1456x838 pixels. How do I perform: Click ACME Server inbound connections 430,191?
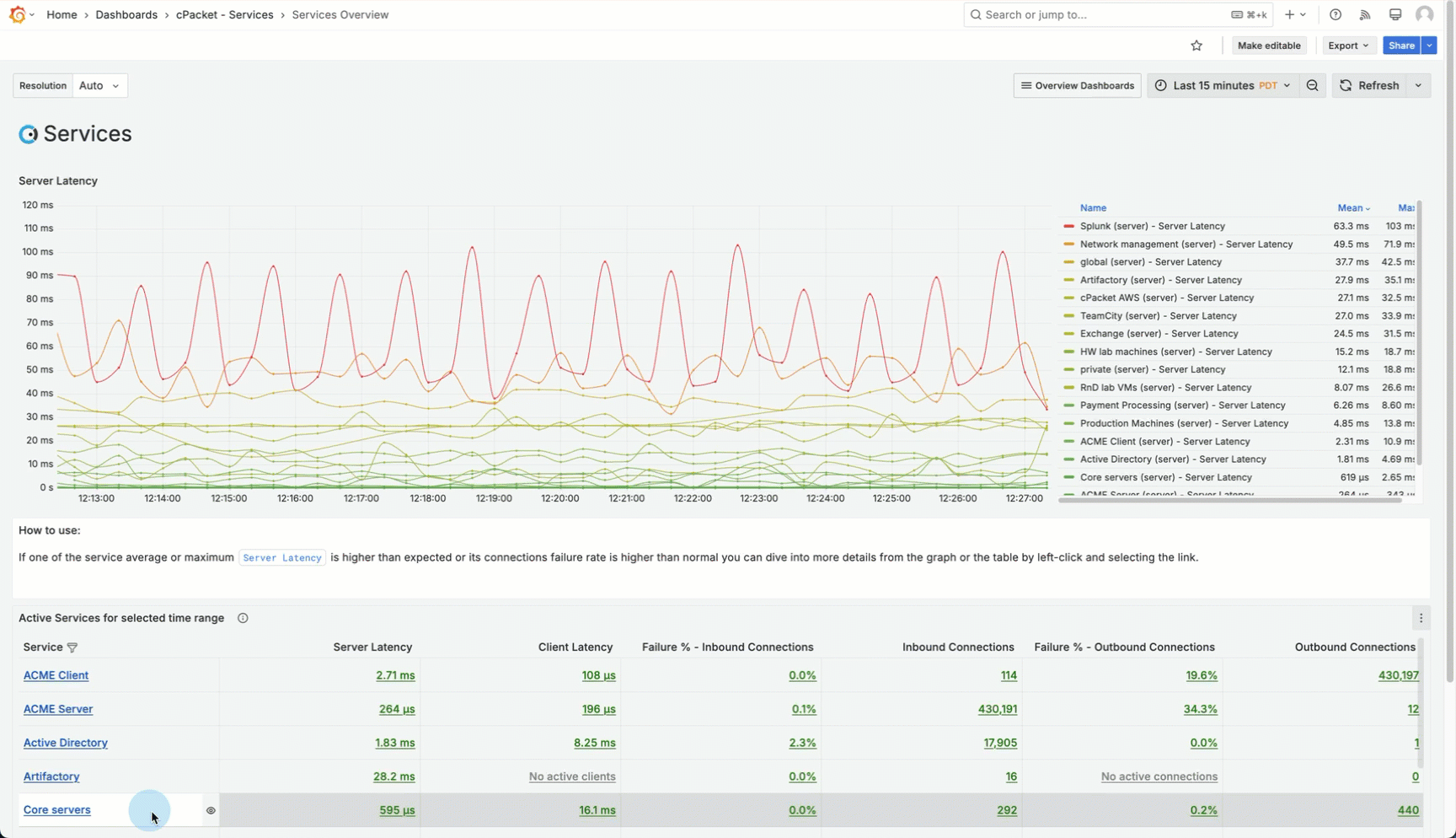coord(998,709)
